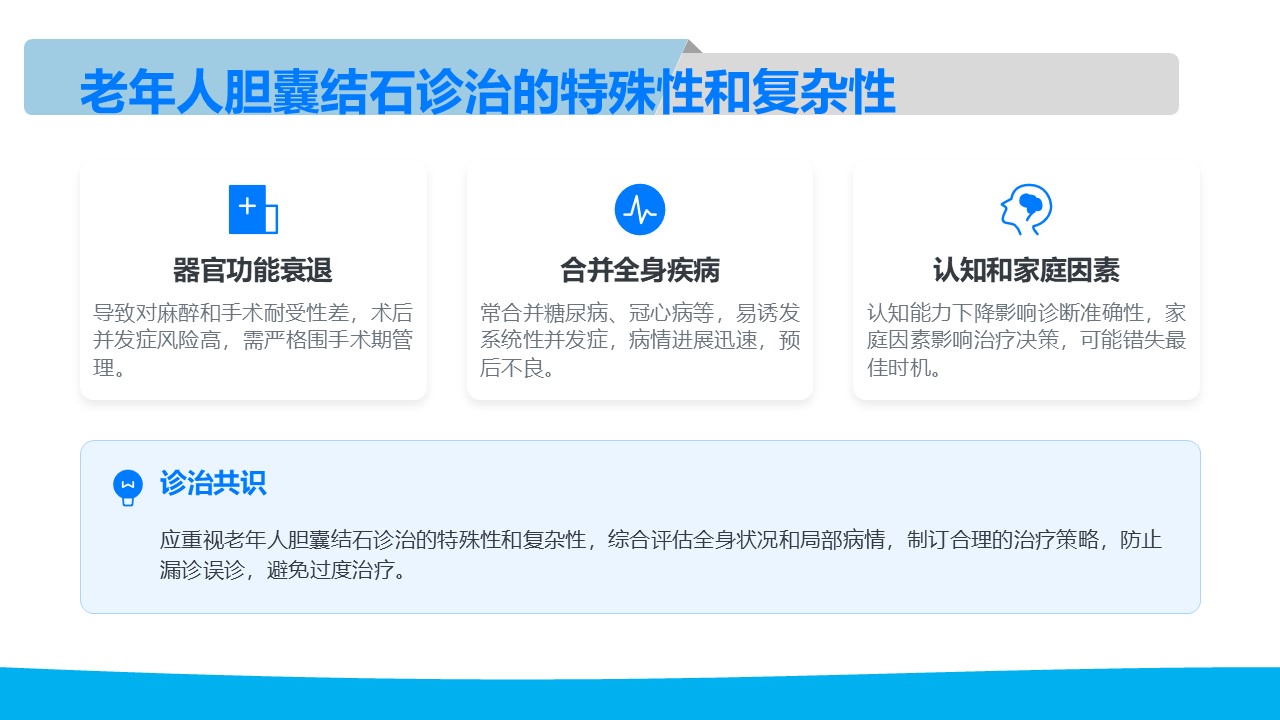Click the paragraph starting with 导致对麻醉和手术耐受性差
1280x720 pixels.
(253, 340)
